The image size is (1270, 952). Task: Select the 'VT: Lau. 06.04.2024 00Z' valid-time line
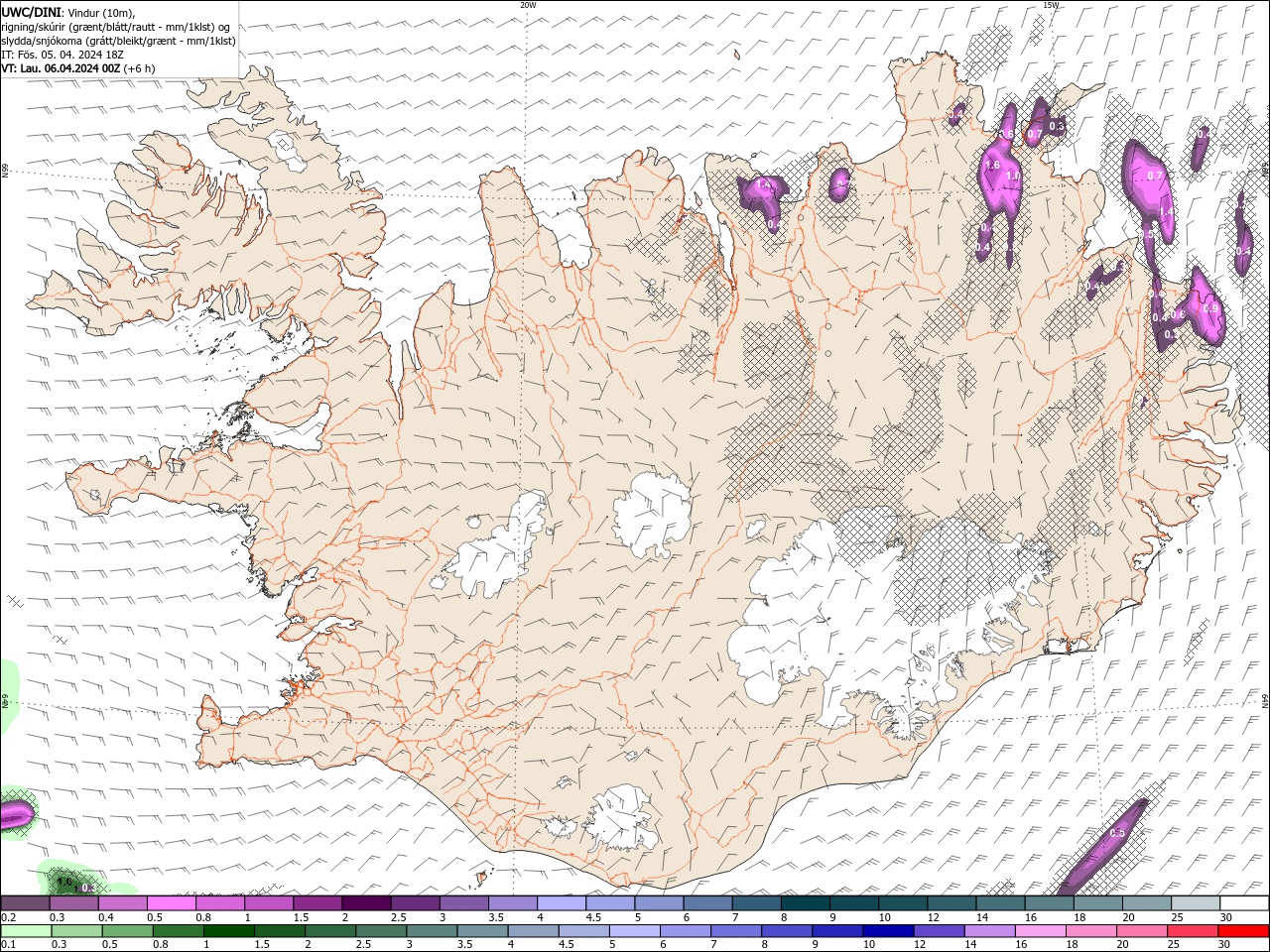pyautogui.click(x=61, y=68)
